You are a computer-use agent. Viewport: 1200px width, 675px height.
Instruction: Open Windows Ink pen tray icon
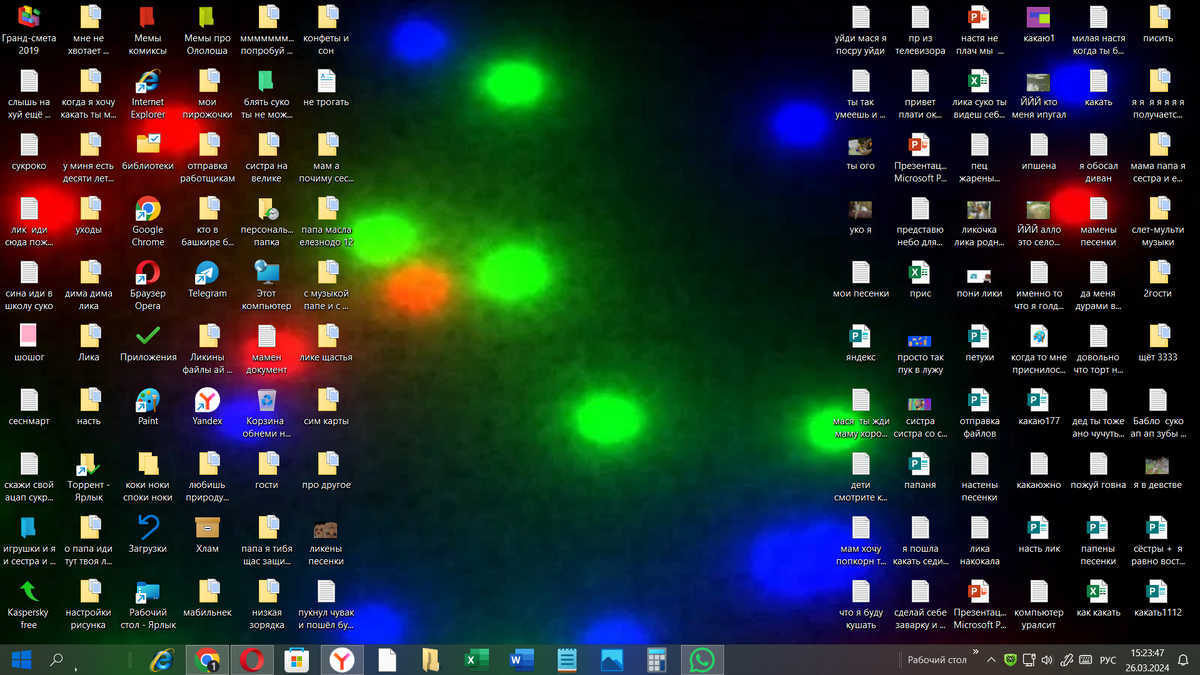[x=1066, y=660]
